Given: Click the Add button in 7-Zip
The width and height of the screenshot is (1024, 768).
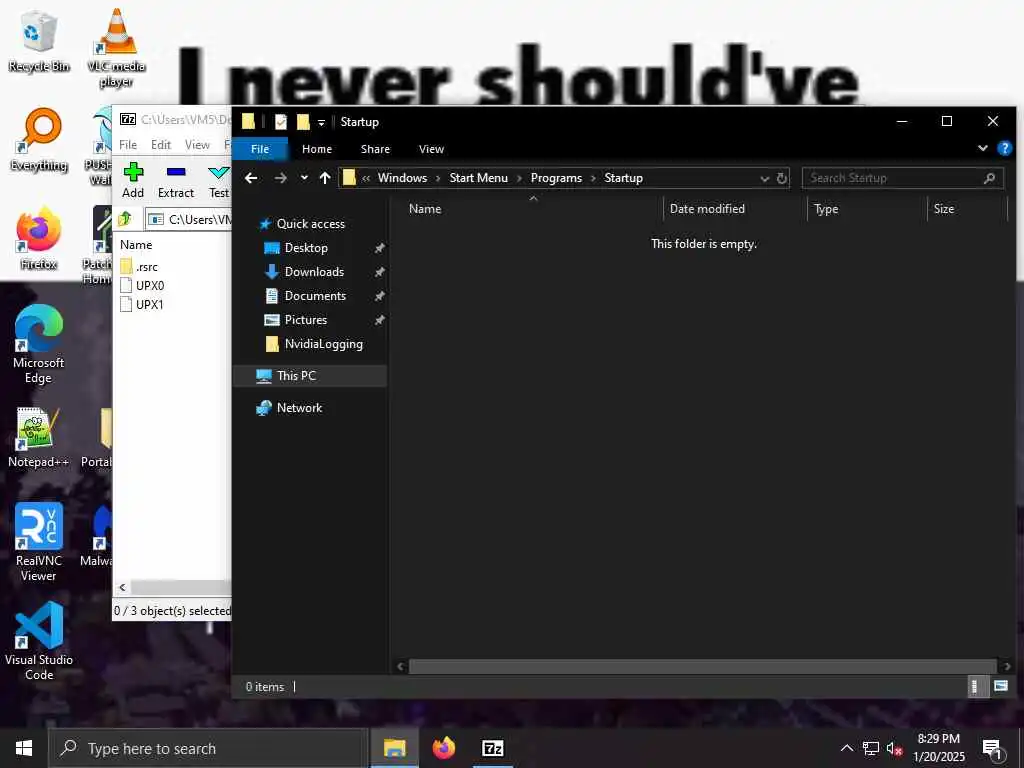Looking at the screenshot, I should pos(133,180).
